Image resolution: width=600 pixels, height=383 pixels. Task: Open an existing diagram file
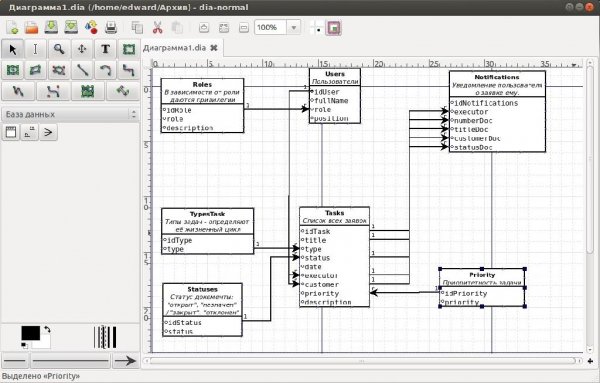tap(32, 28)
